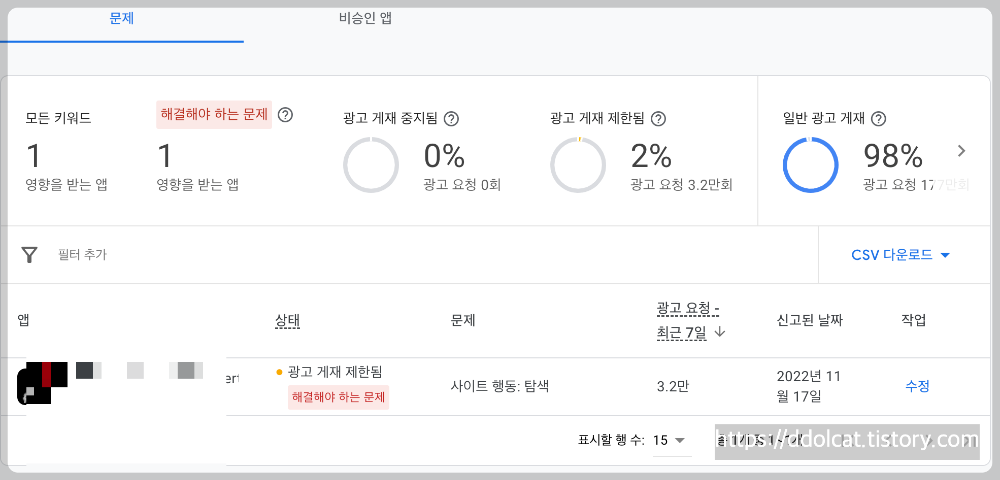Click help icon beside 광고 게재 중지됨

[451, 119]
